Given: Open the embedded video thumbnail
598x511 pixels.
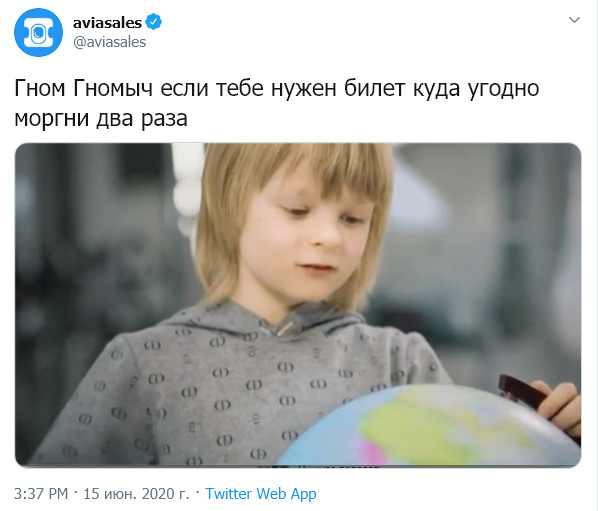Looking at the screenshot, I should 298,305.
